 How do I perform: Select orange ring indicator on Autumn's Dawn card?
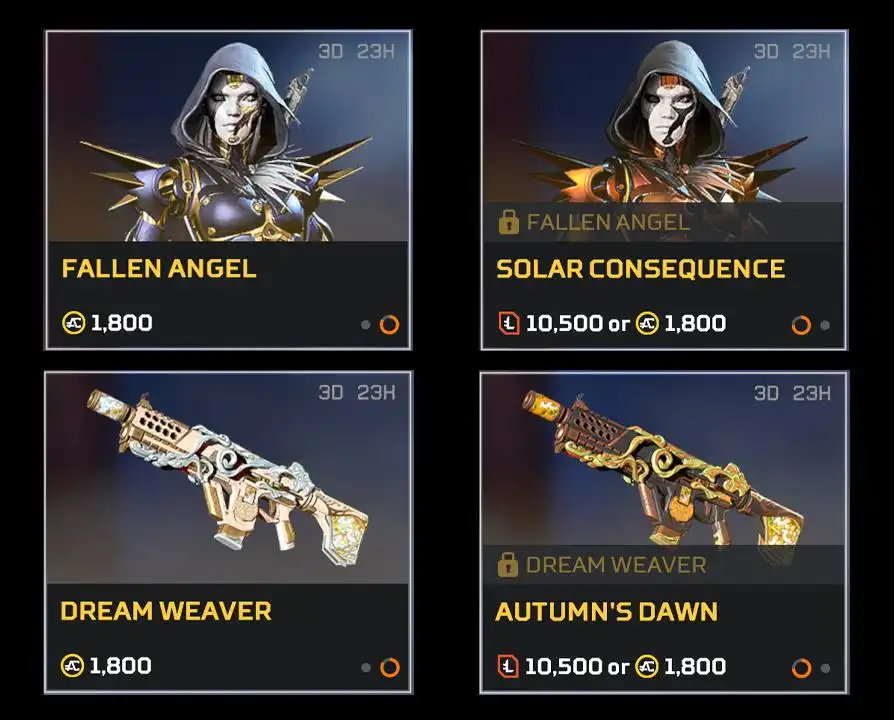tap(802, 668)
